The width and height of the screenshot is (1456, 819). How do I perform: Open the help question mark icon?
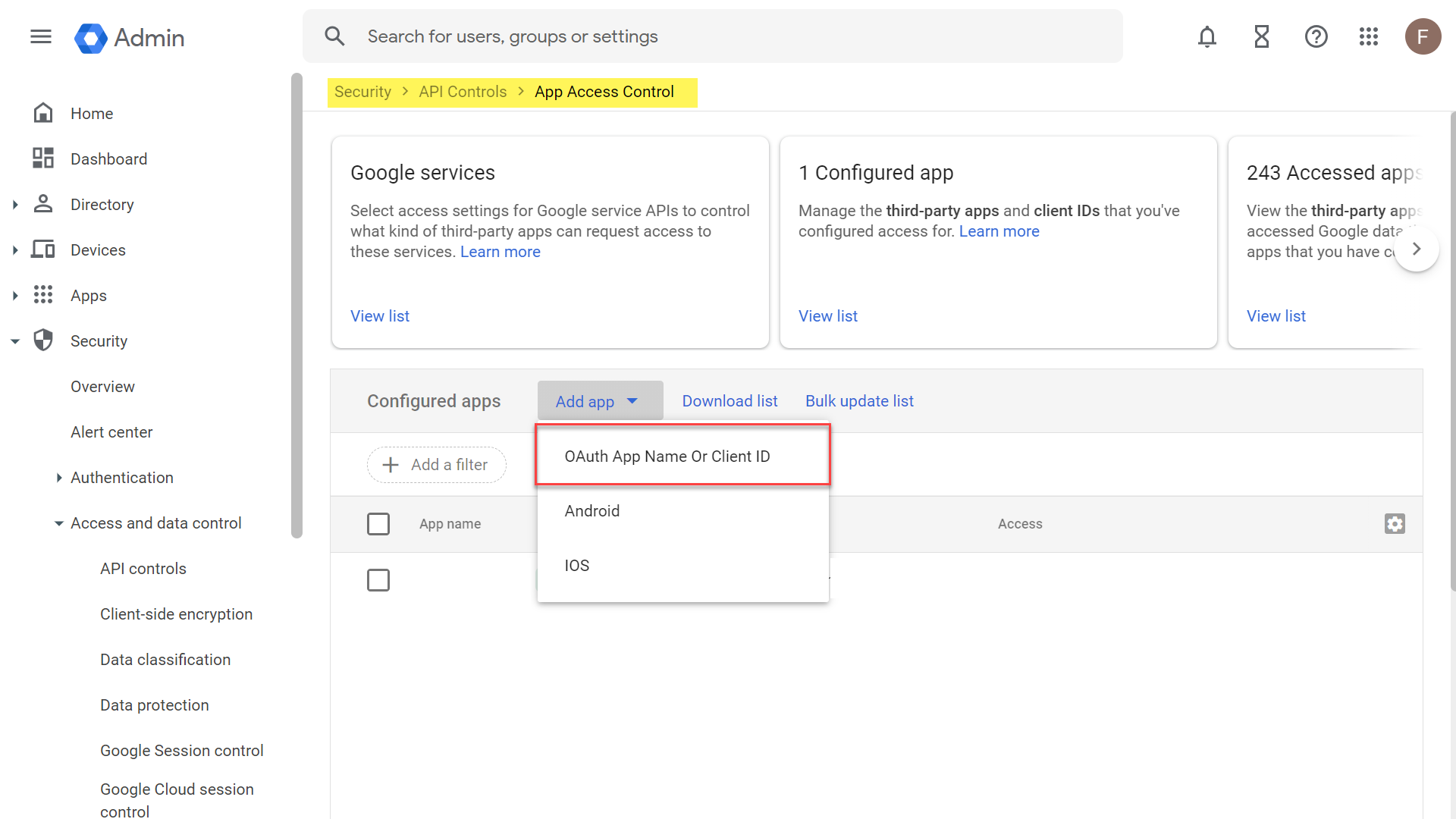click(1316, 36)
